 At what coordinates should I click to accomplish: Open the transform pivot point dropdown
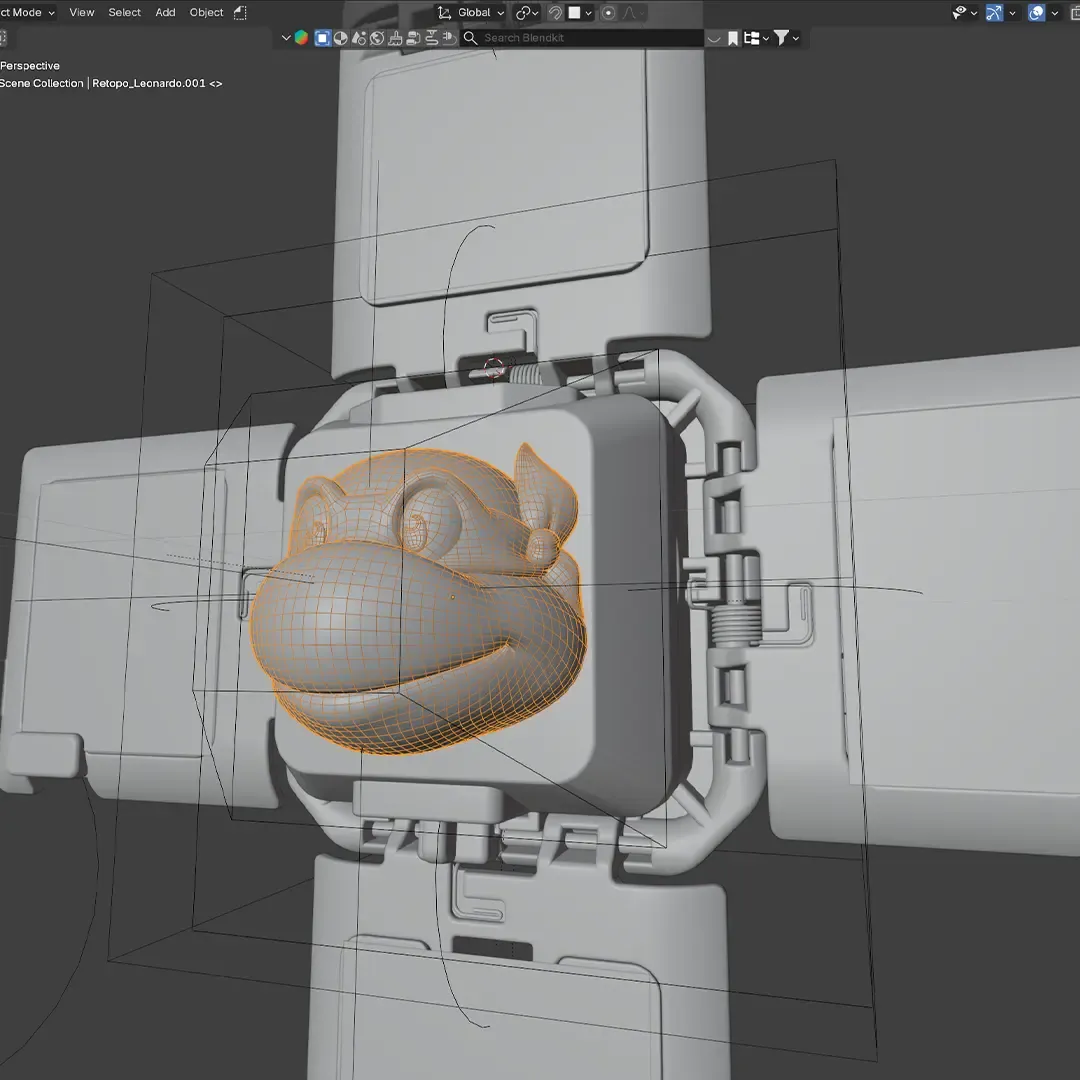click(528, 12)
